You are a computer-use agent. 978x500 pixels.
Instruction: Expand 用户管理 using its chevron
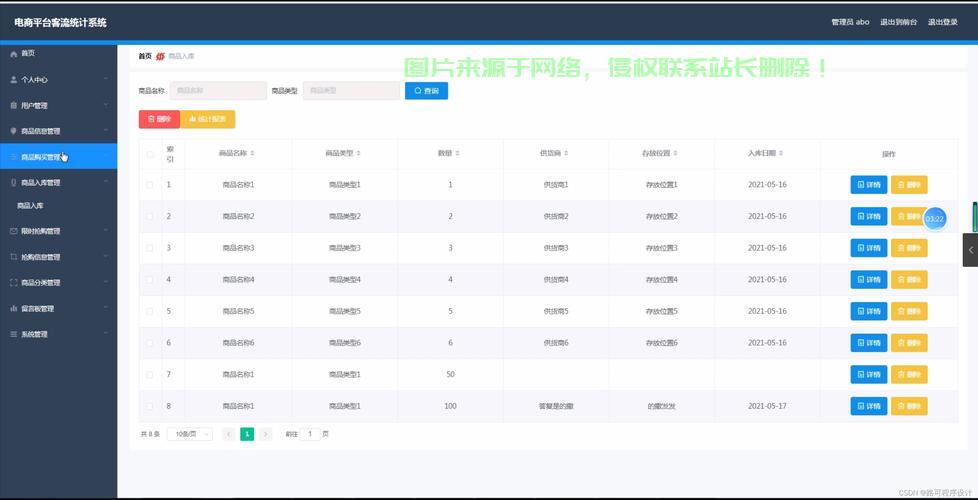click(105, 106)
